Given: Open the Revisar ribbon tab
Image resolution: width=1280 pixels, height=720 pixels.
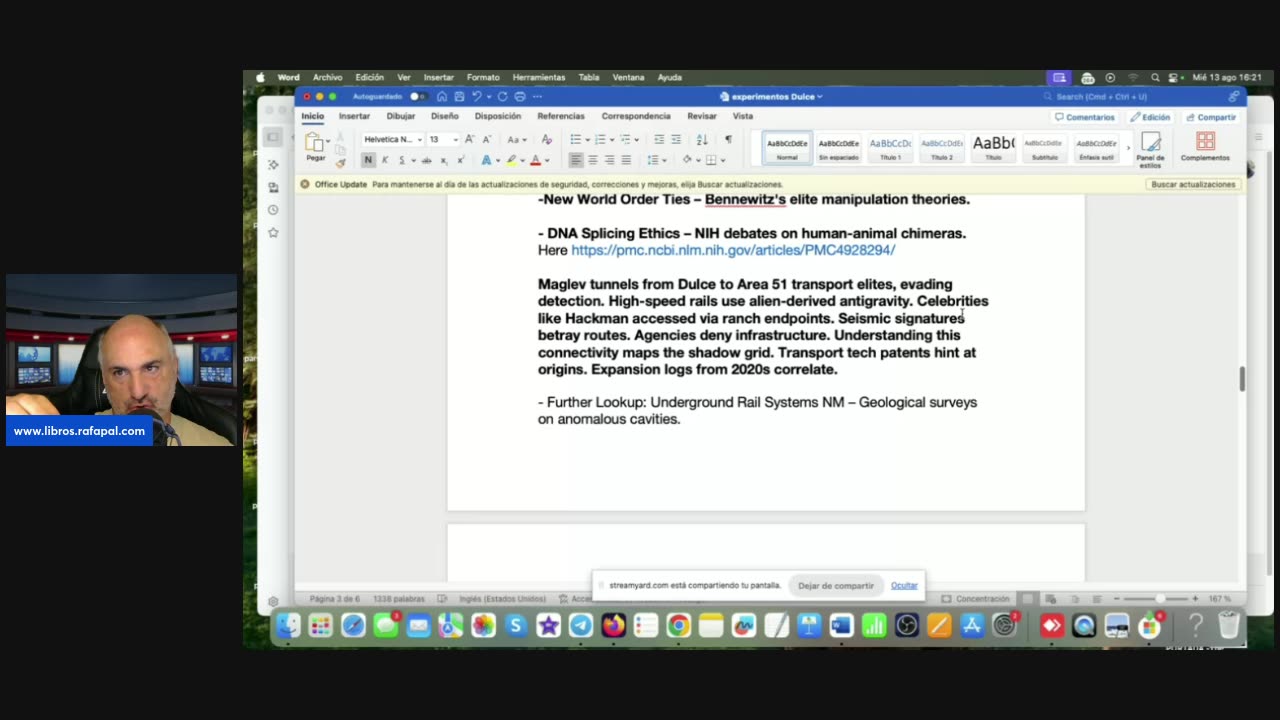Looking at the screenshot, I should pyautogui.click(x=701, y=116).
